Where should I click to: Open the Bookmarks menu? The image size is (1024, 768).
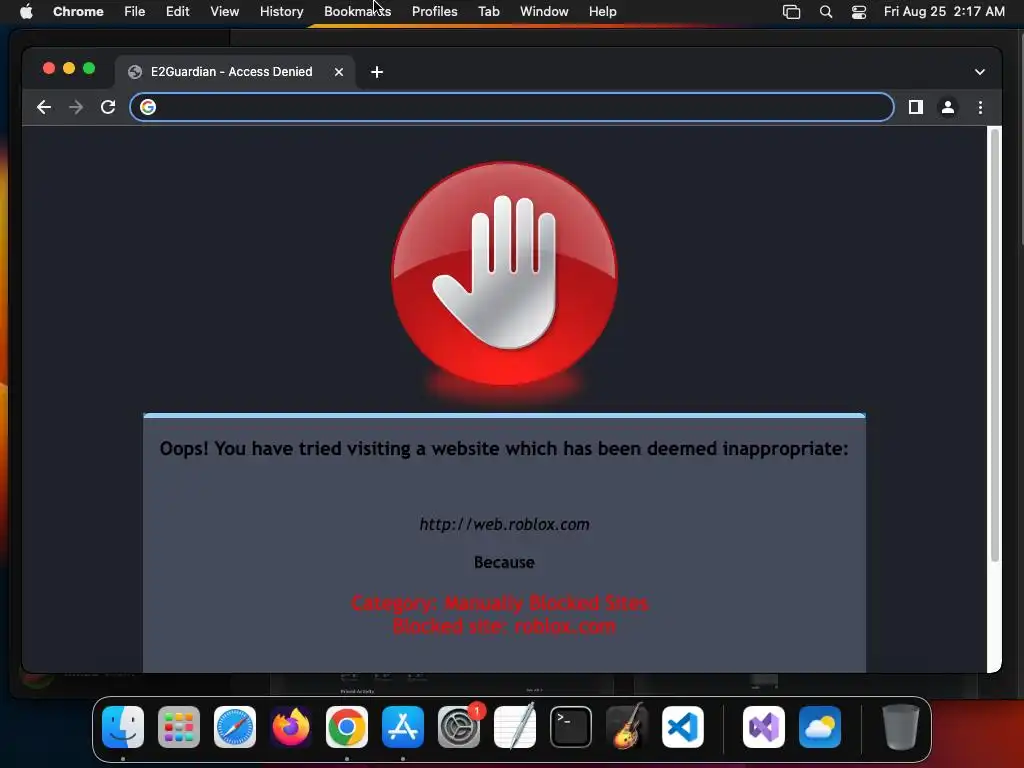click(357, 11)
